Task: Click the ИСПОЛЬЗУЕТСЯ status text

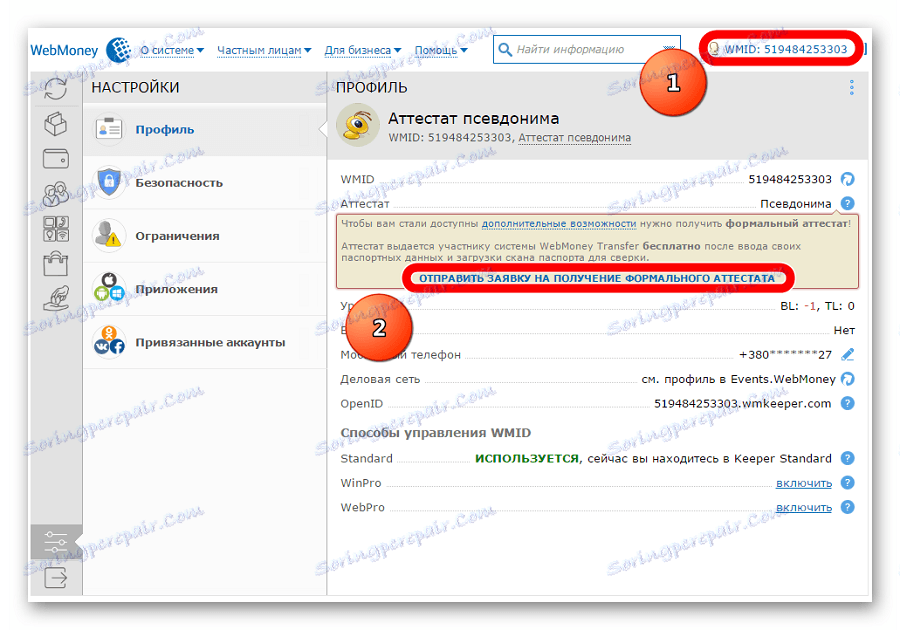Action: [527, 458]
